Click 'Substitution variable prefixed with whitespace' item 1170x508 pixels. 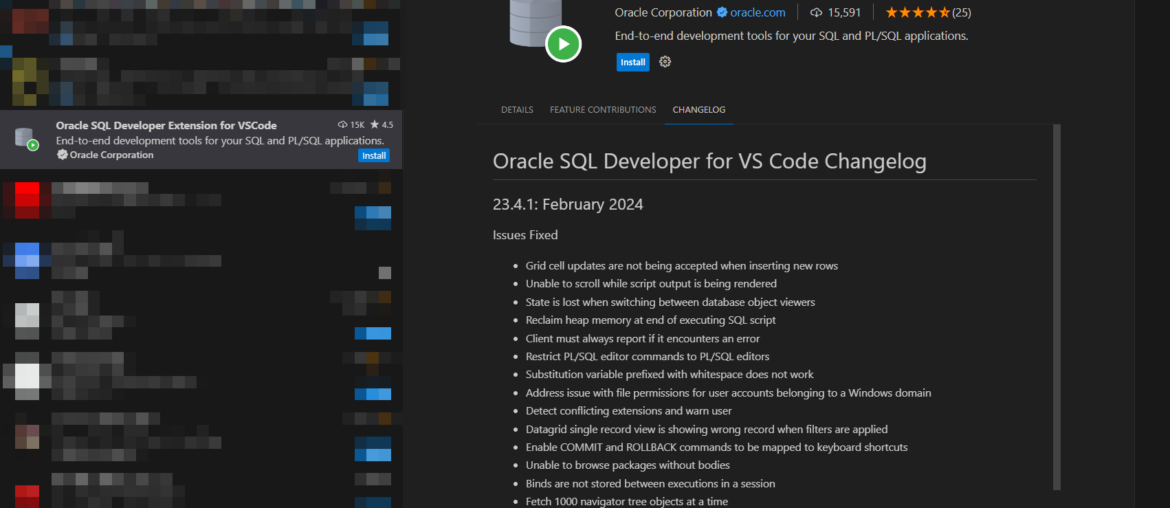tap(669, 374)
